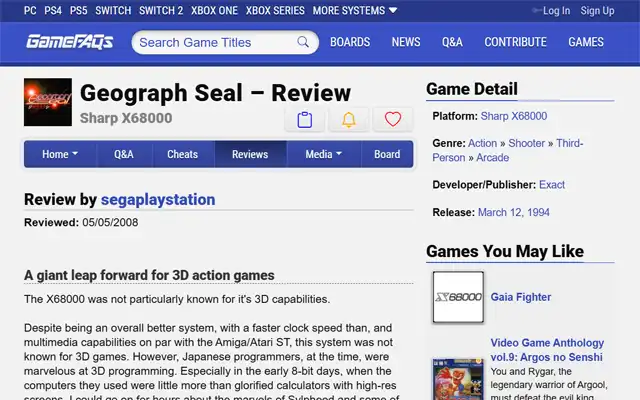Open reviewer segaplaystation's profile
The height and width of the screenshot is (400, 640).
point(158,200)
